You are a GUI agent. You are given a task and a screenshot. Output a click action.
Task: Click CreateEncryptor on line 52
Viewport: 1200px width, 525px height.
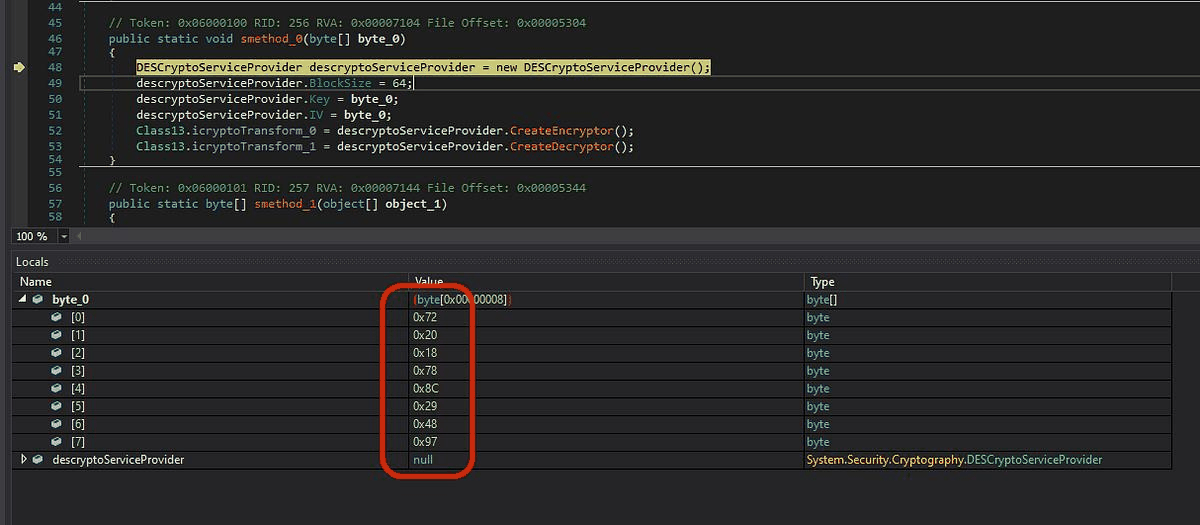point(561,131)
